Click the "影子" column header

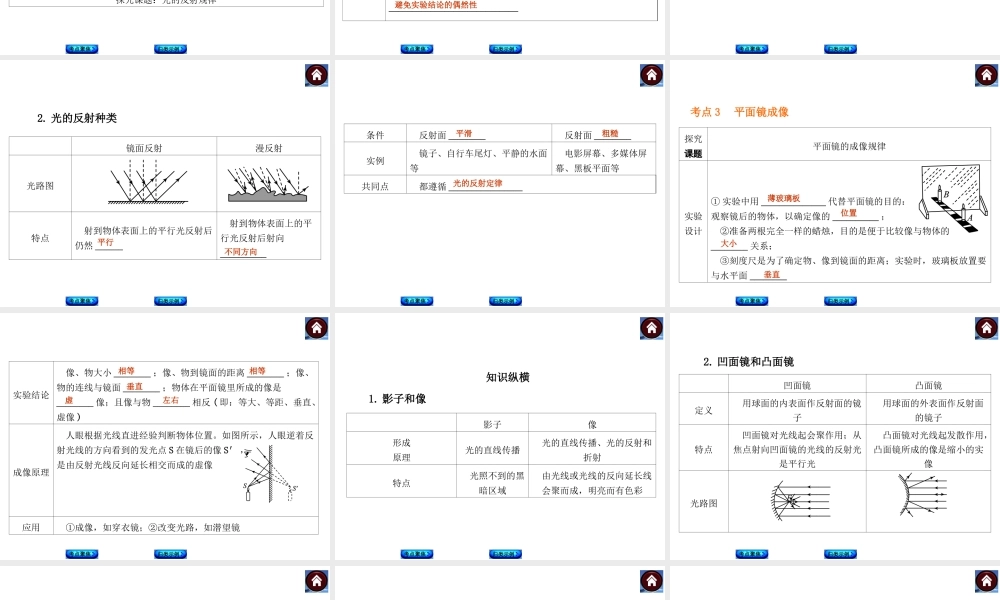click(492, 424)
